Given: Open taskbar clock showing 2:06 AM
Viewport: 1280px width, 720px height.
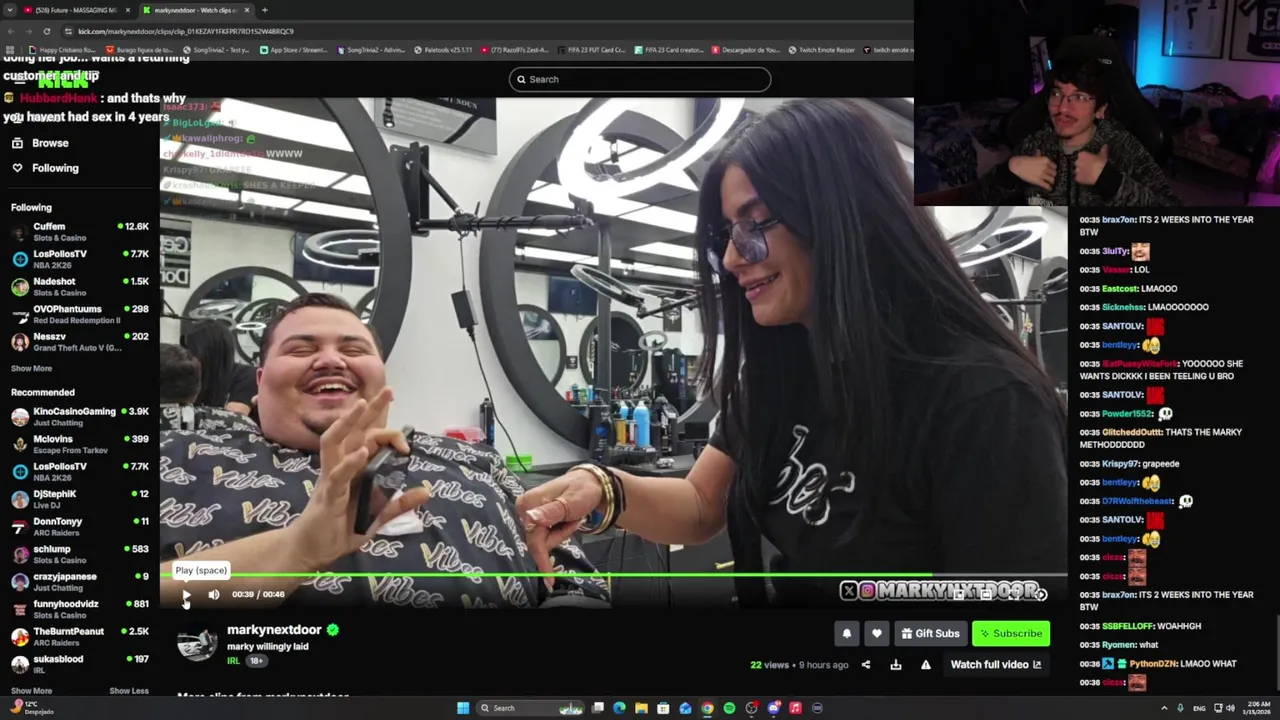Looking at the screenshot, I should (1258, 708).
